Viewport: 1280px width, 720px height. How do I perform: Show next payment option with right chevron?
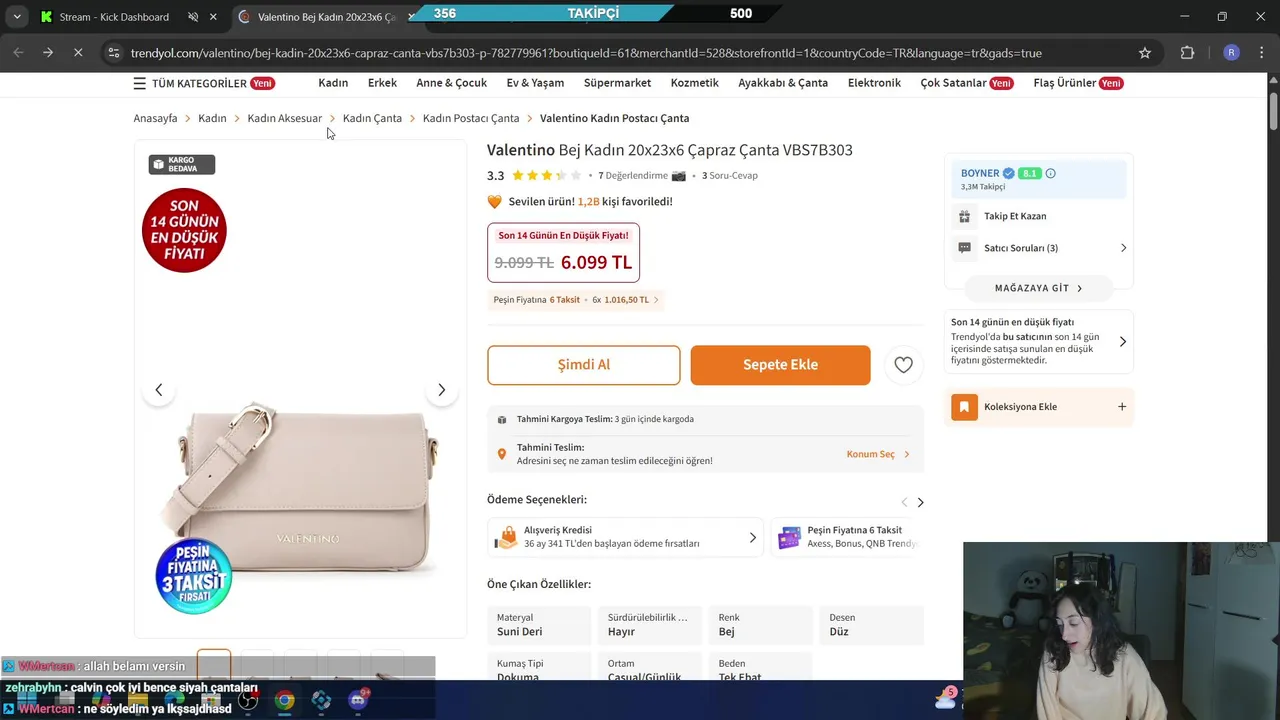(920, 502)
